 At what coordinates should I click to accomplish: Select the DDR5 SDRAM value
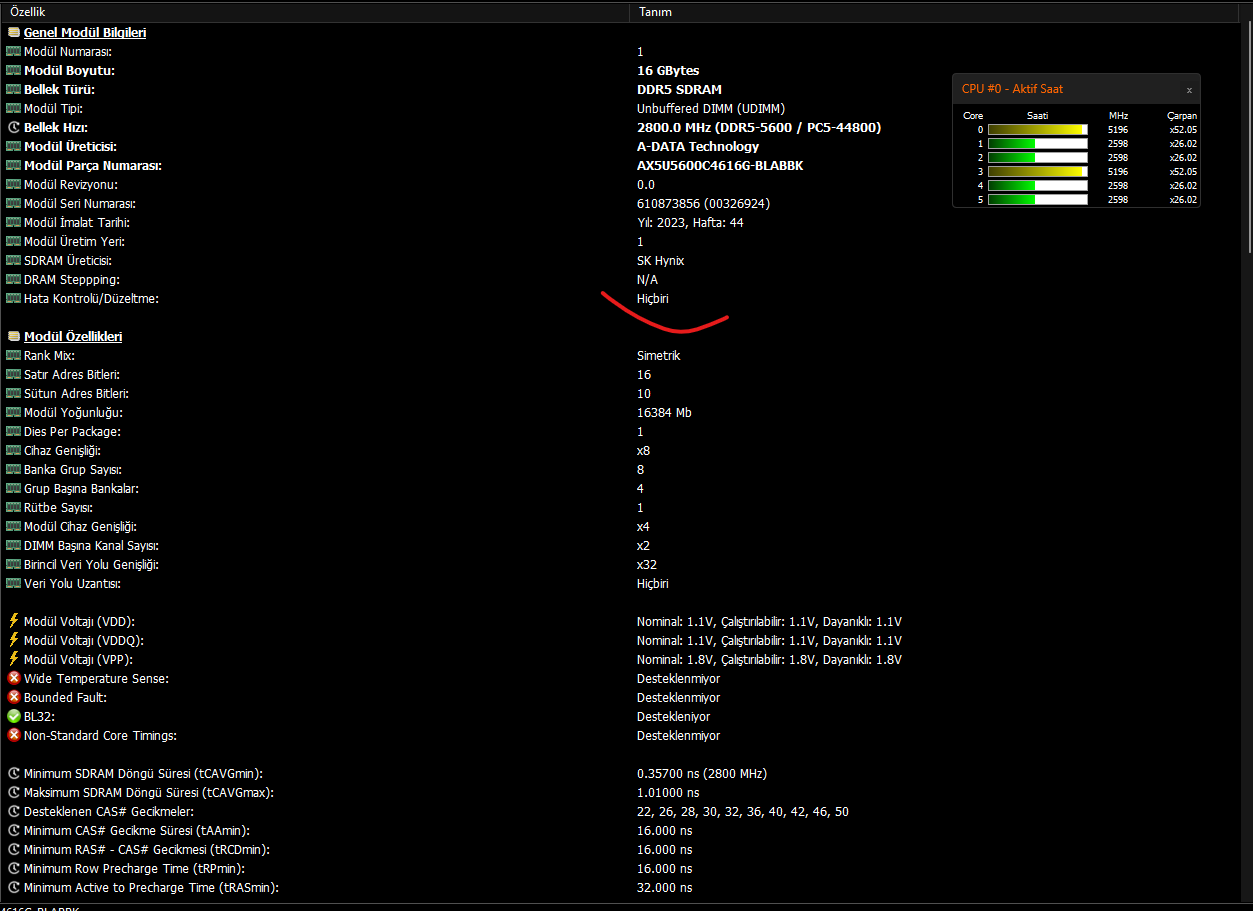tap(679, 89)
